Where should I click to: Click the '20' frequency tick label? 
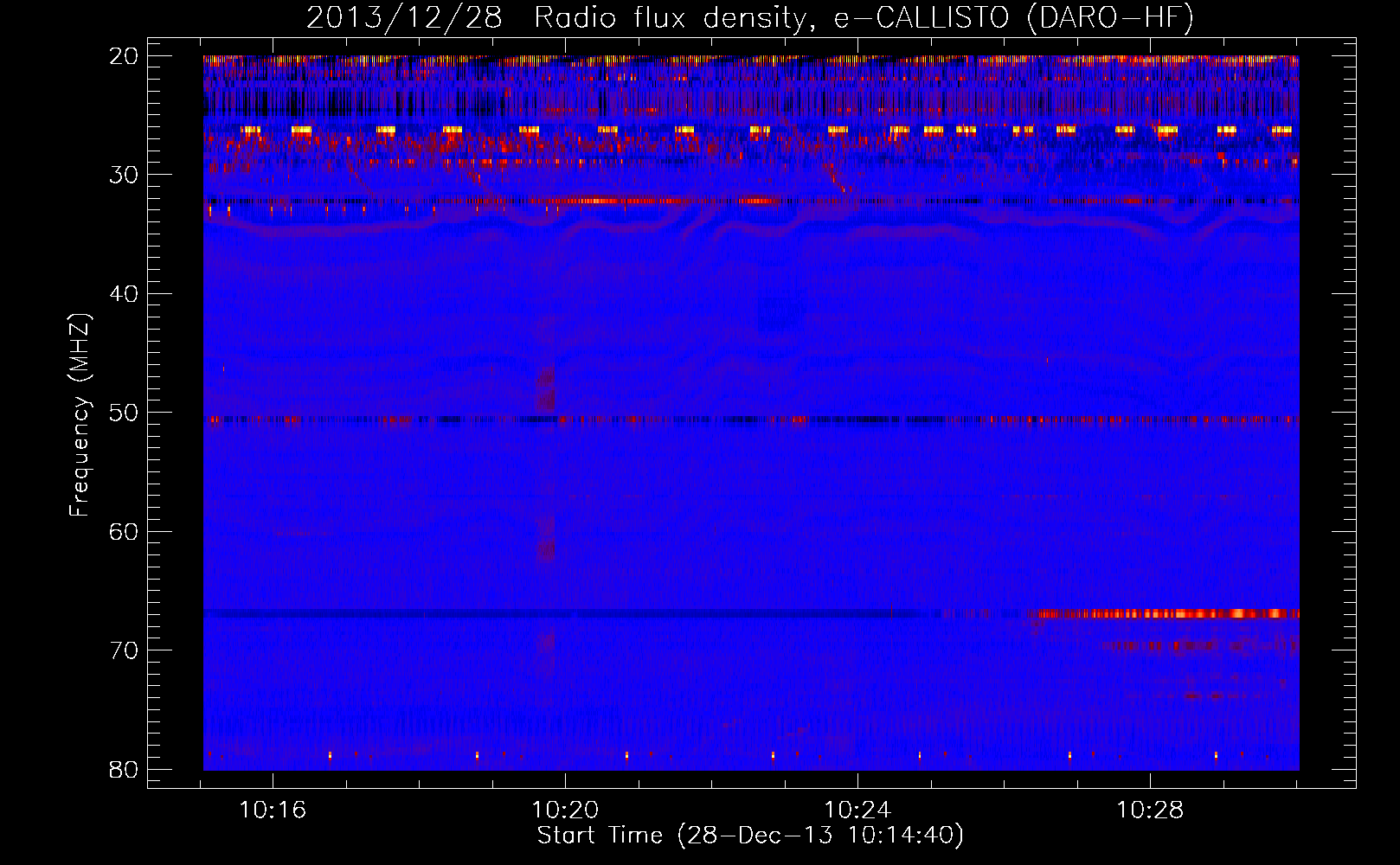pyautogui.click(x=124, y=56)
